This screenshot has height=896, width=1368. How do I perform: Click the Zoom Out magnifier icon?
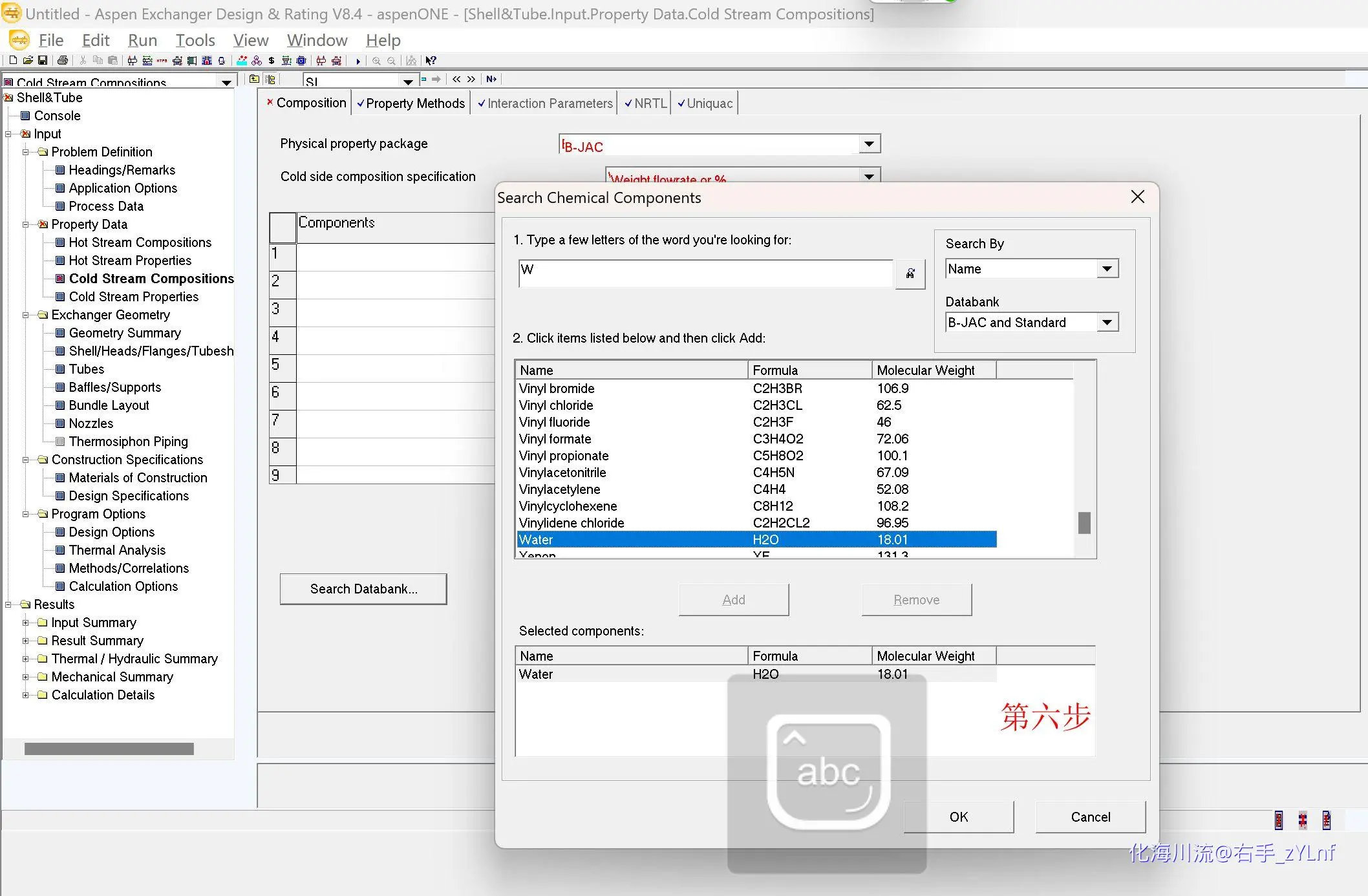coord(391,61)
